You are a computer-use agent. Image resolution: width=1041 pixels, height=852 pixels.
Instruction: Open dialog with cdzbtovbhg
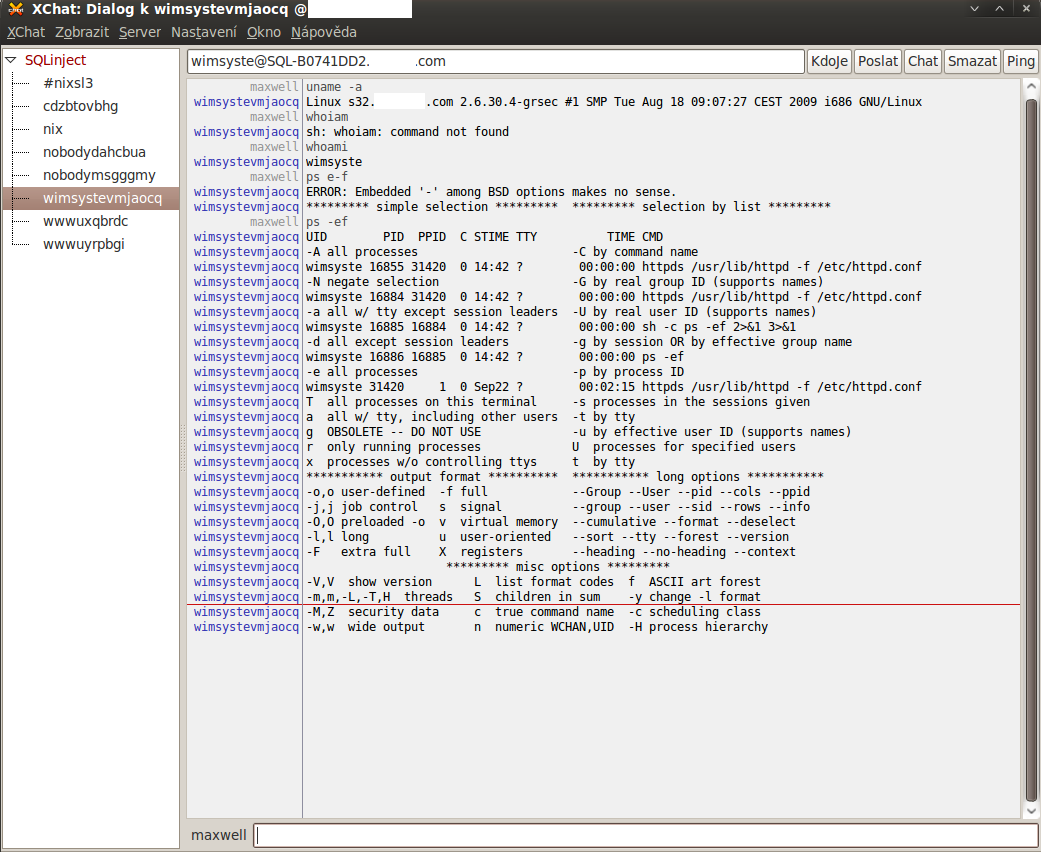(x=80, y=106)
